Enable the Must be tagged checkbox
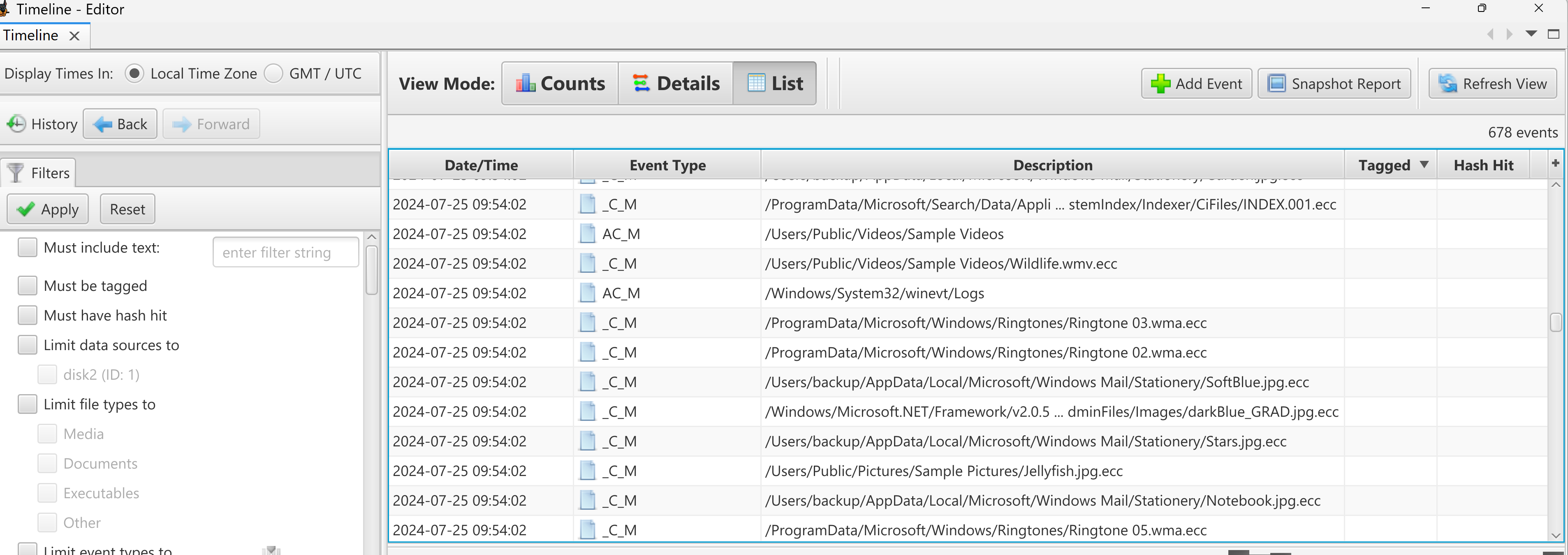This screenshot has height=555, width=1568. (x=28, y=285)
